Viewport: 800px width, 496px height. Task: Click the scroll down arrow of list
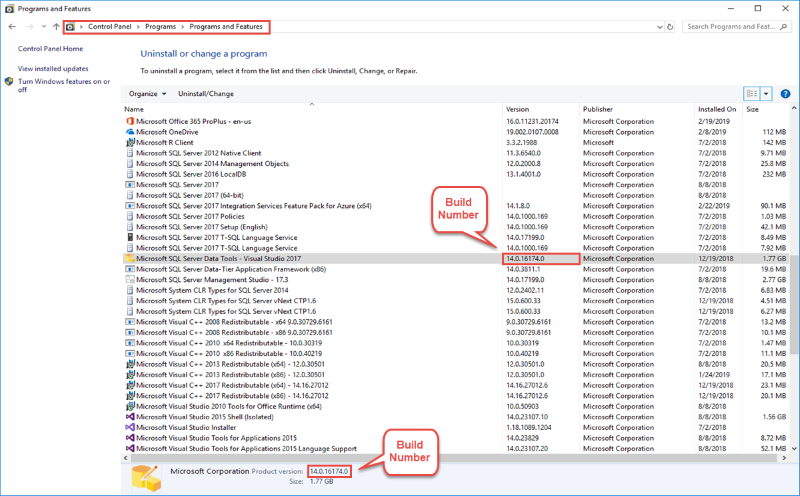pos(794,449)
